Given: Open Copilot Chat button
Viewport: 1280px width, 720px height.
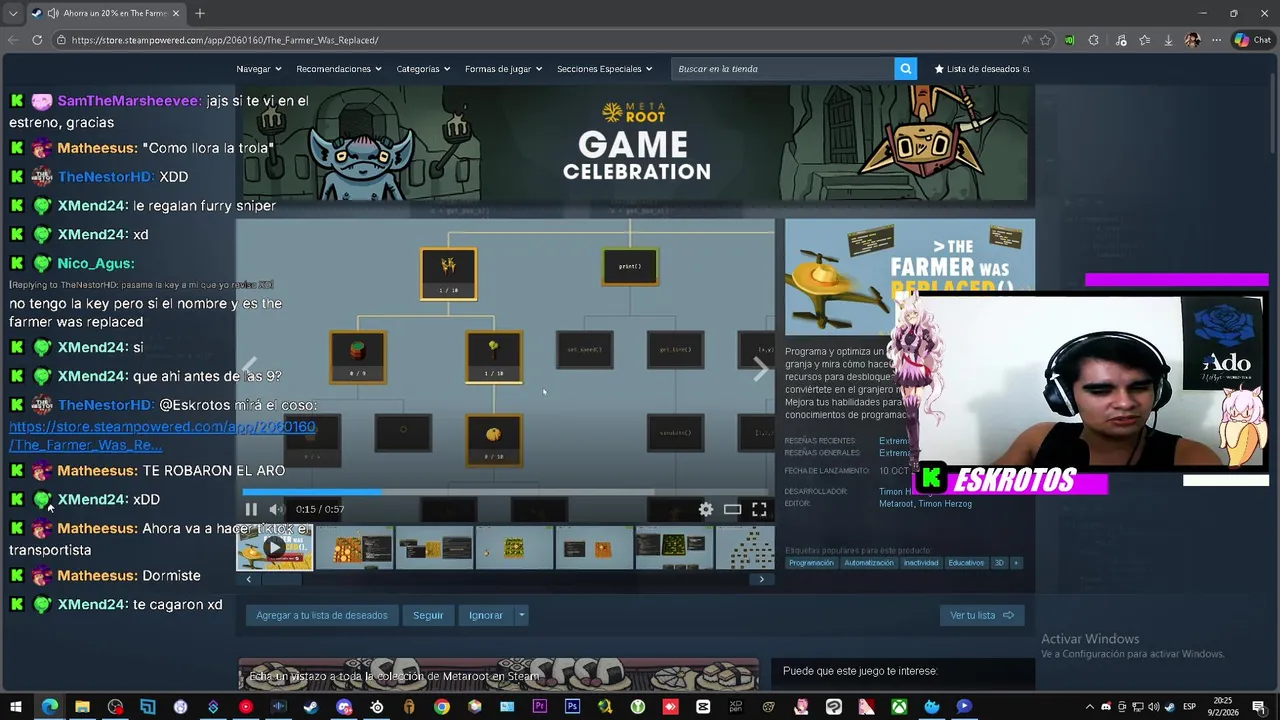Looking at the screenshot, I should 1252,40.
